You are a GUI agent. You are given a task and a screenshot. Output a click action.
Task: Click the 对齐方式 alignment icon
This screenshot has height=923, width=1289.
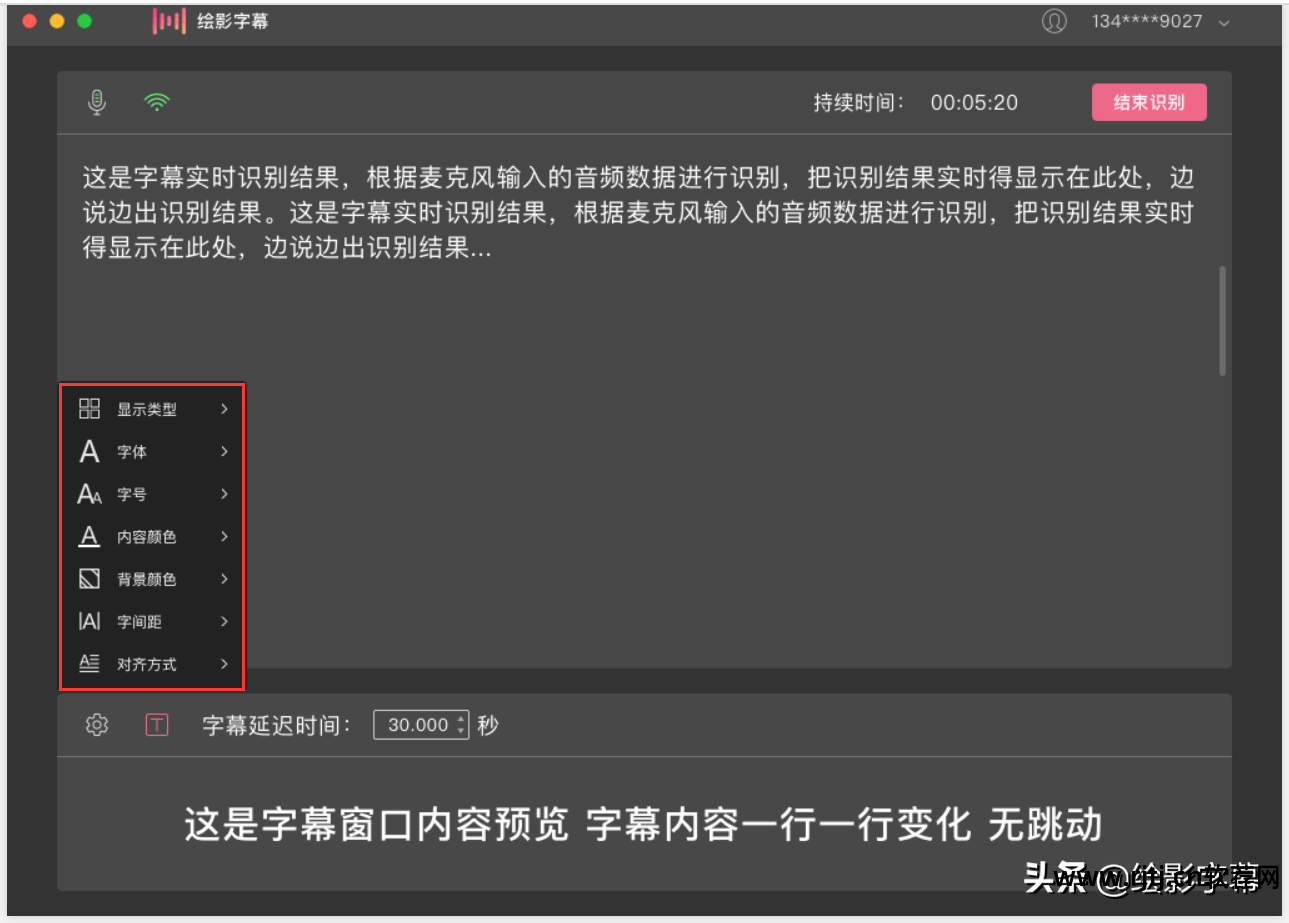tap(89, 664)
